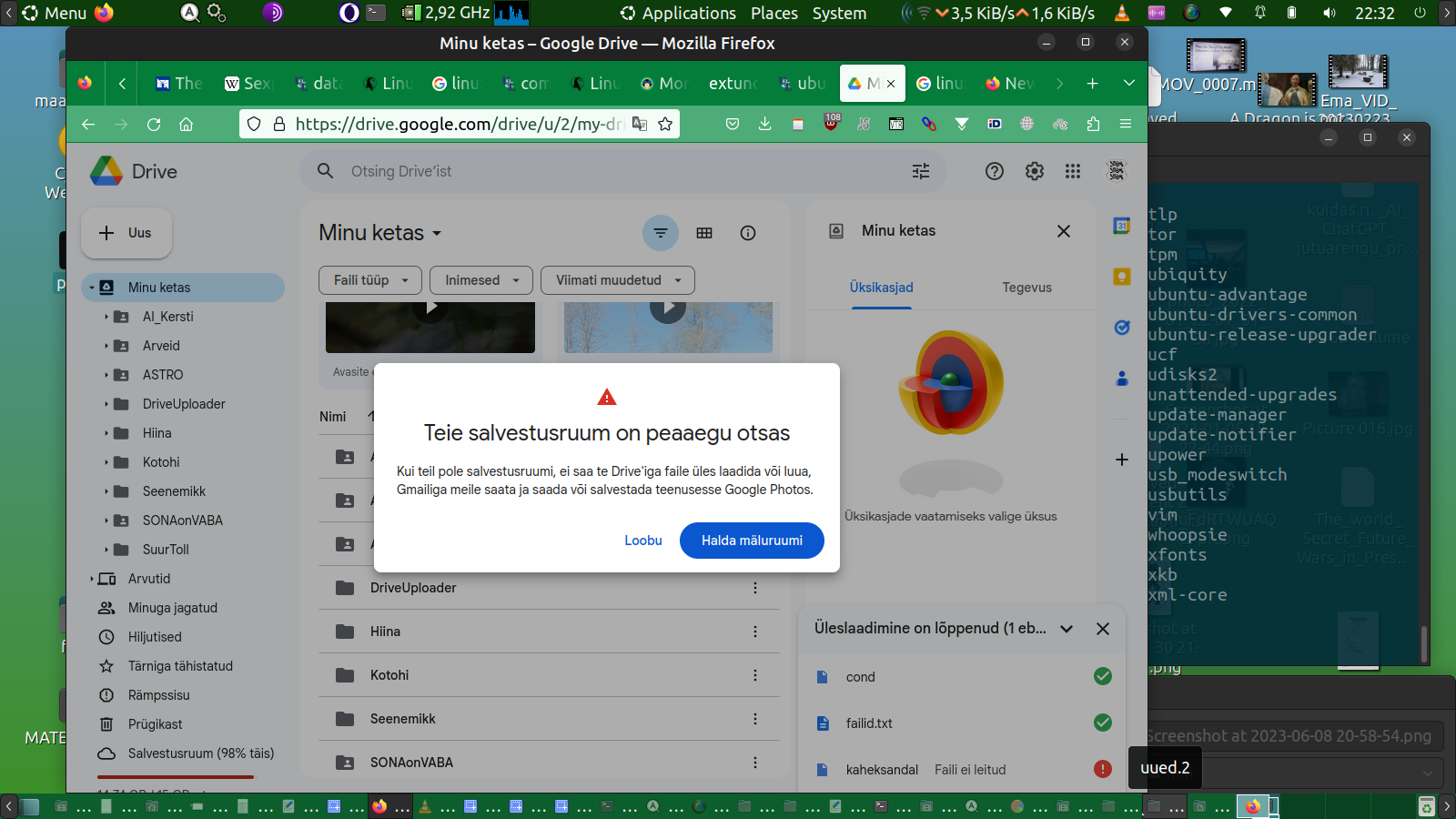Screen dimensions: 1456x819
Task: Open the Google apps grid
Action: [x=1073, y=171]
